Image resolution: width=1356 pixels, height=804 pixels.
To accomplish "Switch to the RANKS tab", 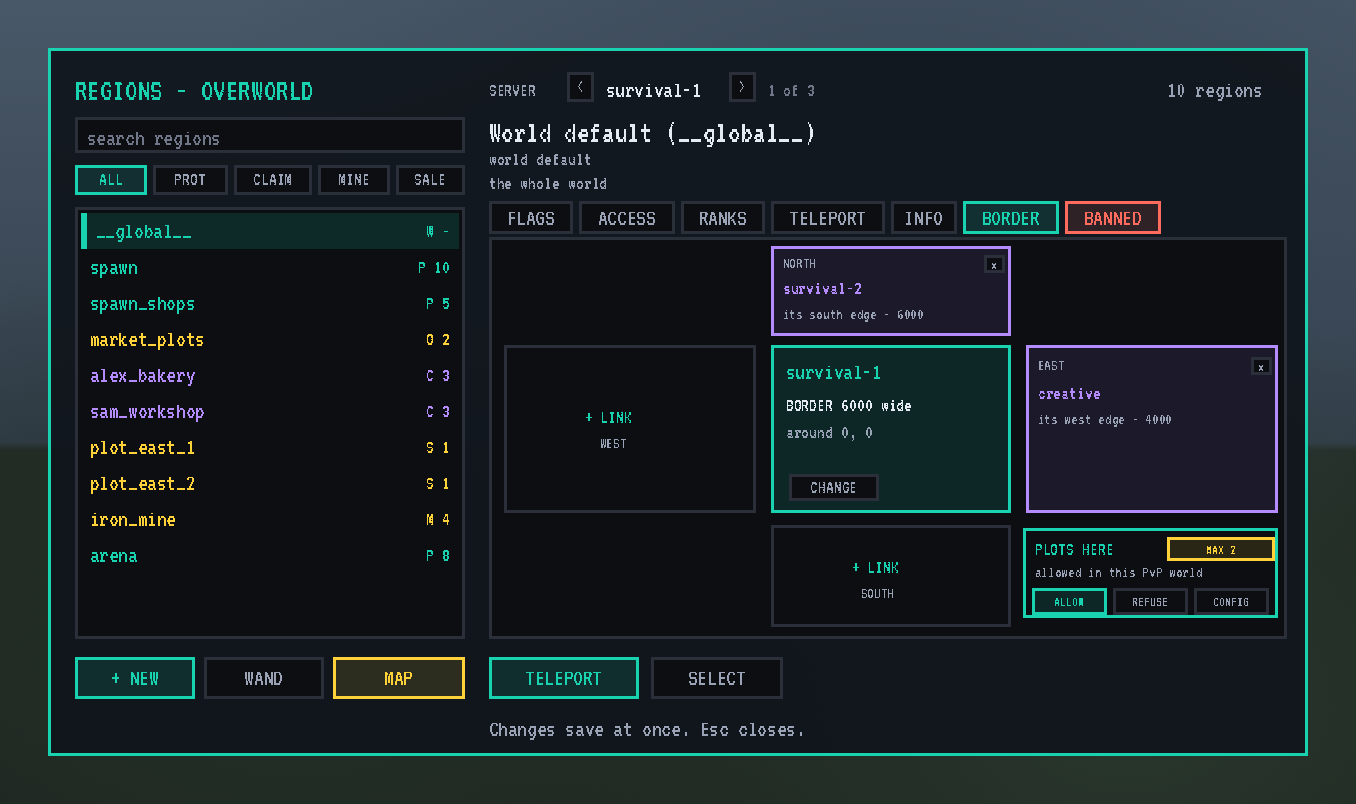I will 723,218.
